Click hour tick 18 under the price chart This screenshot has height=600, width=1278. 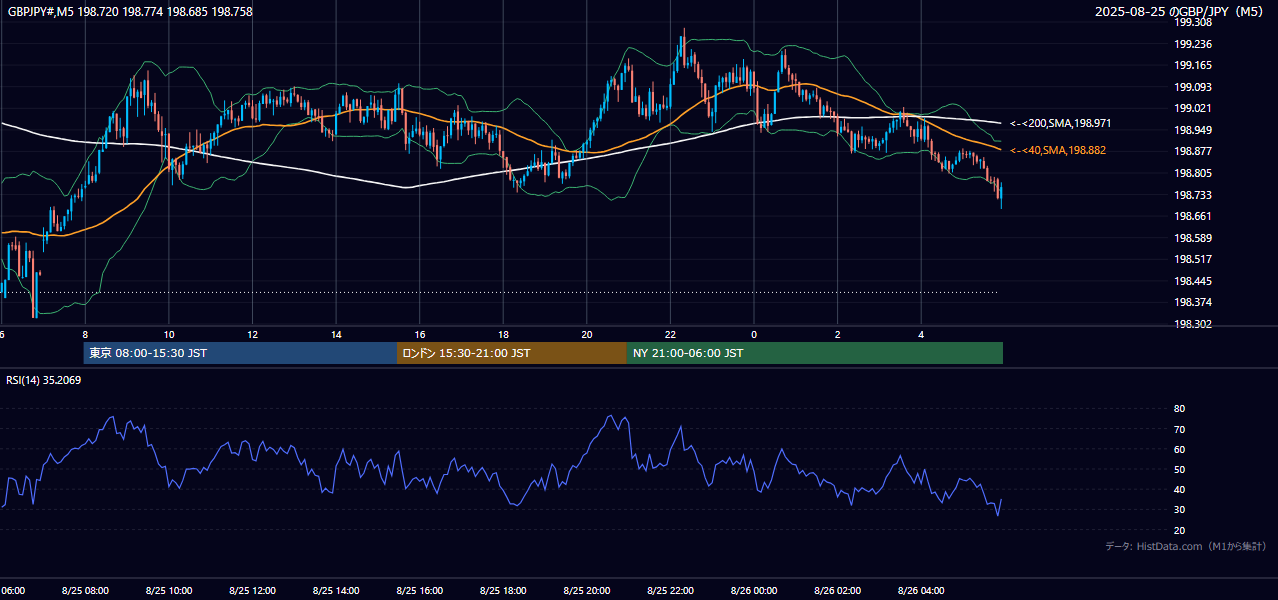pyautogui.click(x=503, y=335)
